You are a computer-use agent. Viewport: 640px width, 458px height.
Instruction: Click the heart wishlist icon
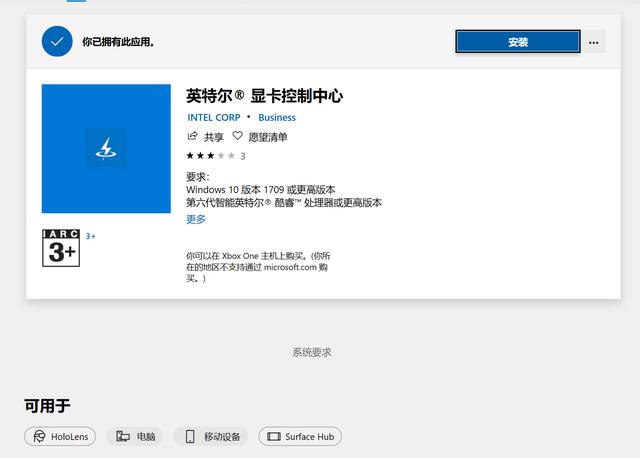pos(237,136)
